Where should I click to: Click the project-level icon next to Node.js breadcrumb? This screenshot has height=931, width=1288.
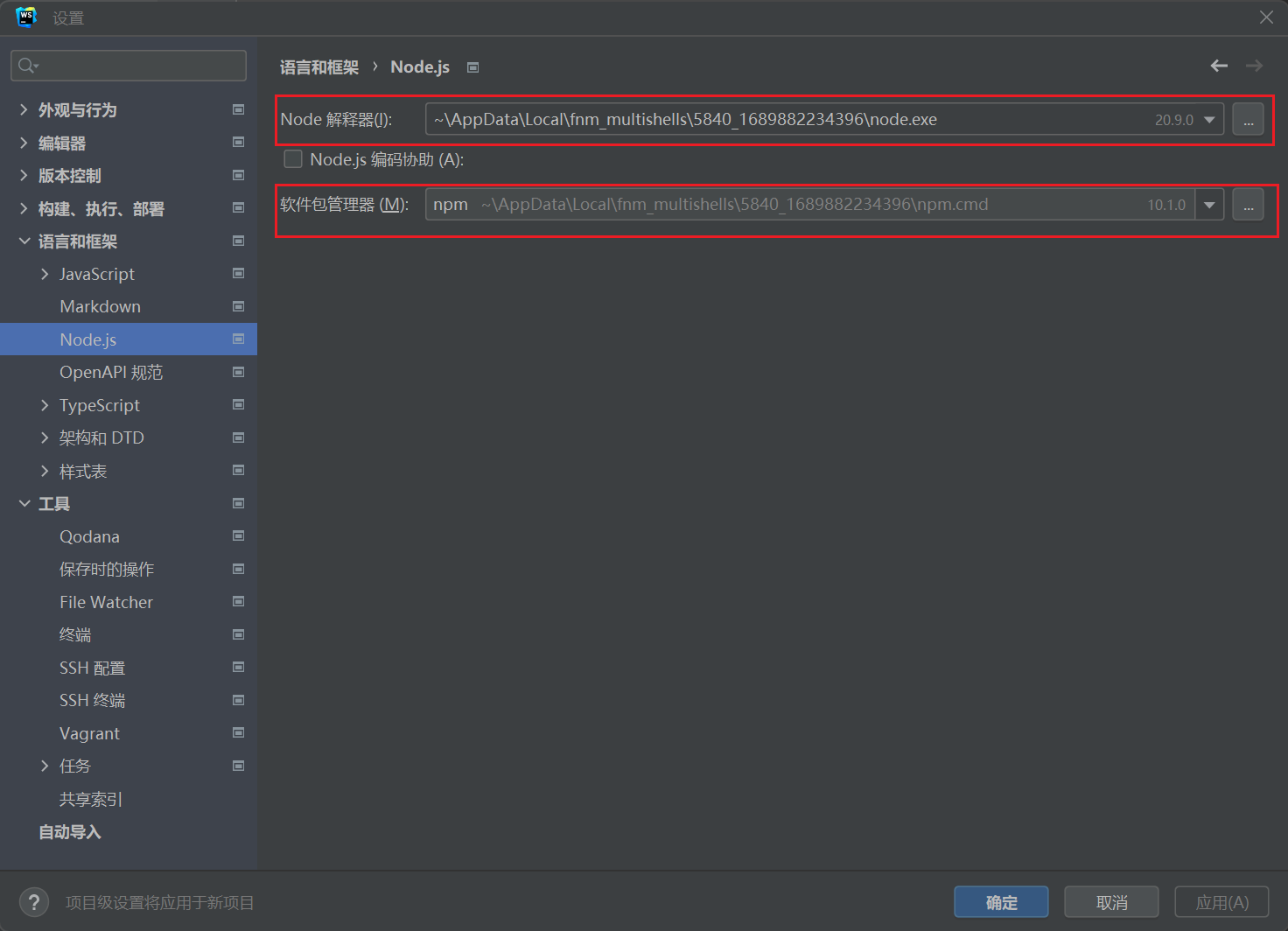point(472,67)
